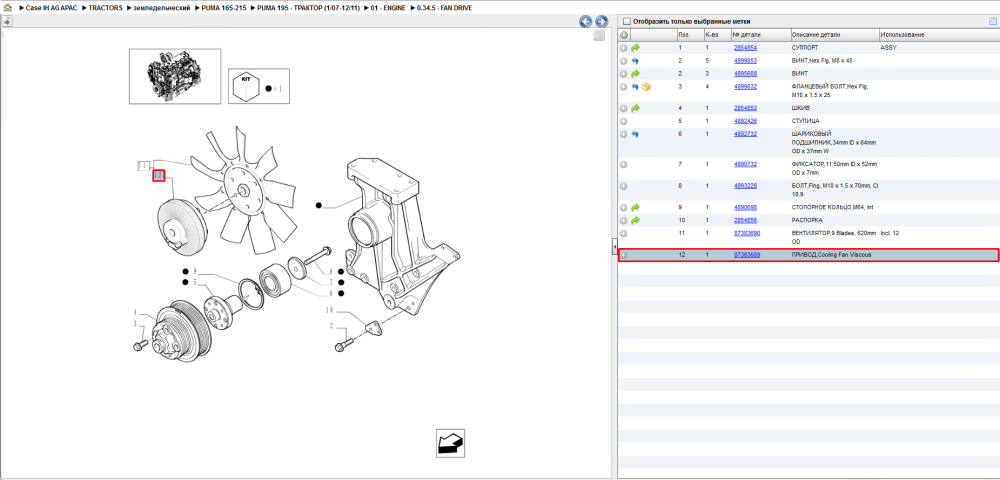This screenshot has width=1000, height=480.
Task: Click the large arrow icon below the diagram
Action: 450,443
